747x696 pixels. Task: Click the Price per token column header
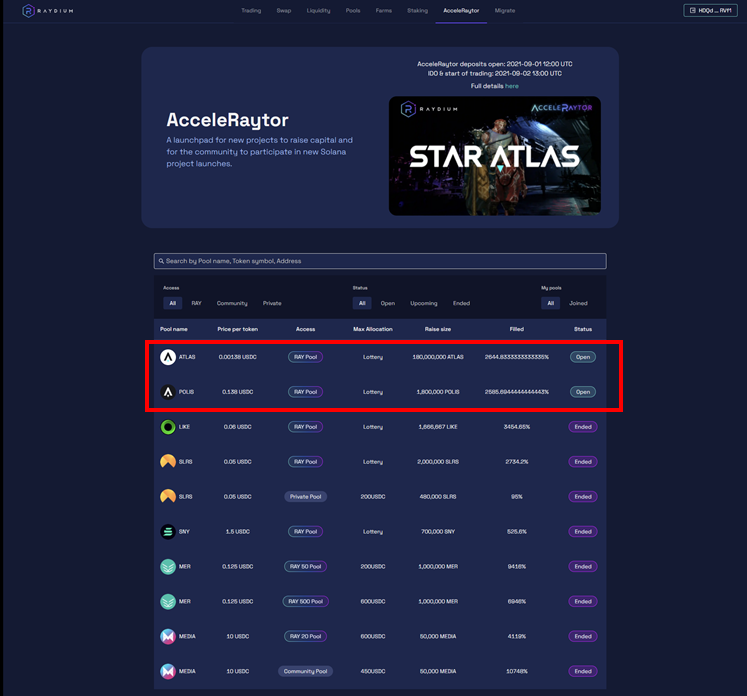(x=238, y=329)
